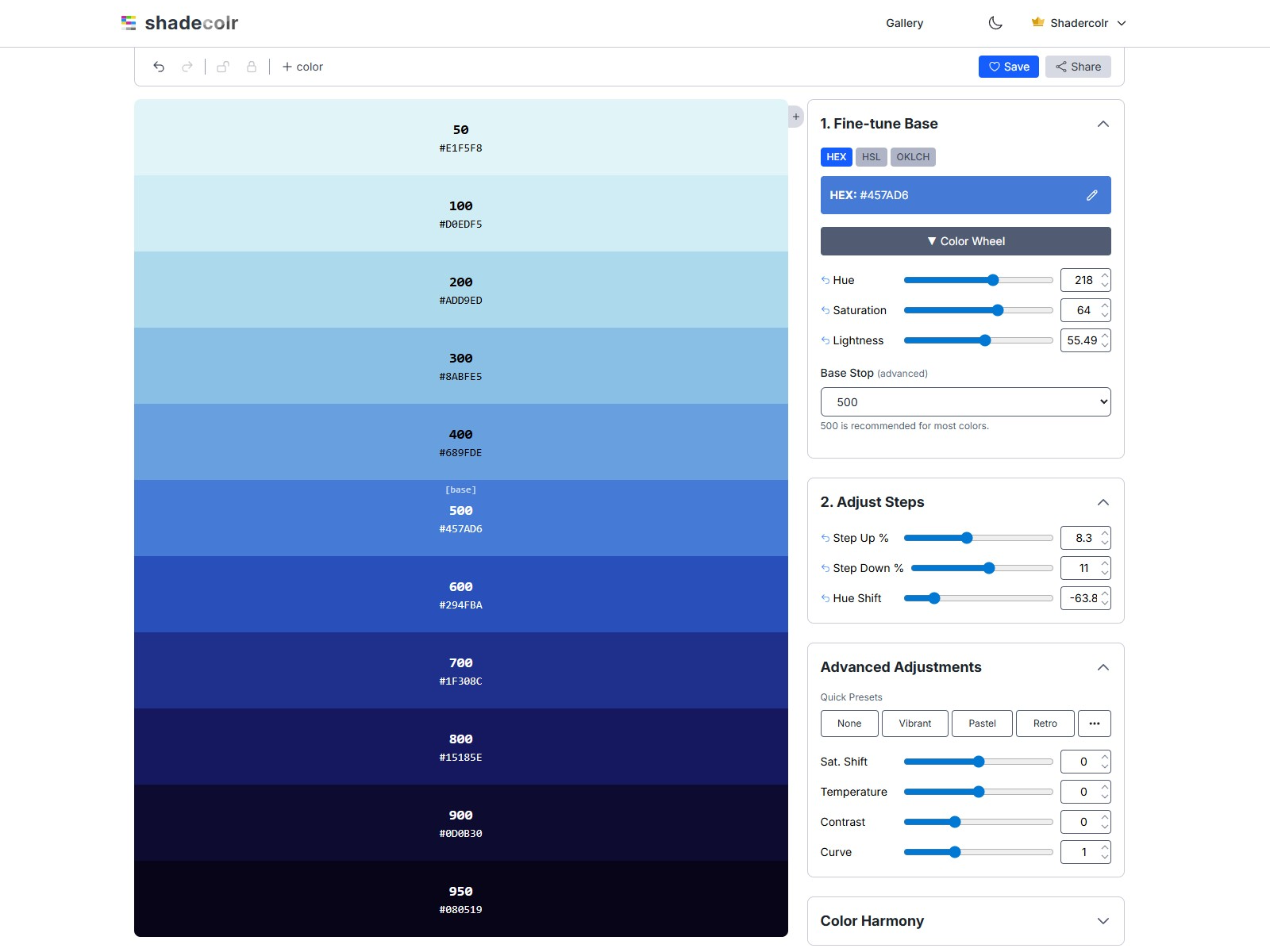Viewport: 1270px width, 952px height.
Task: Increment the Saturation value stepper
Action: coord(1105,305)
